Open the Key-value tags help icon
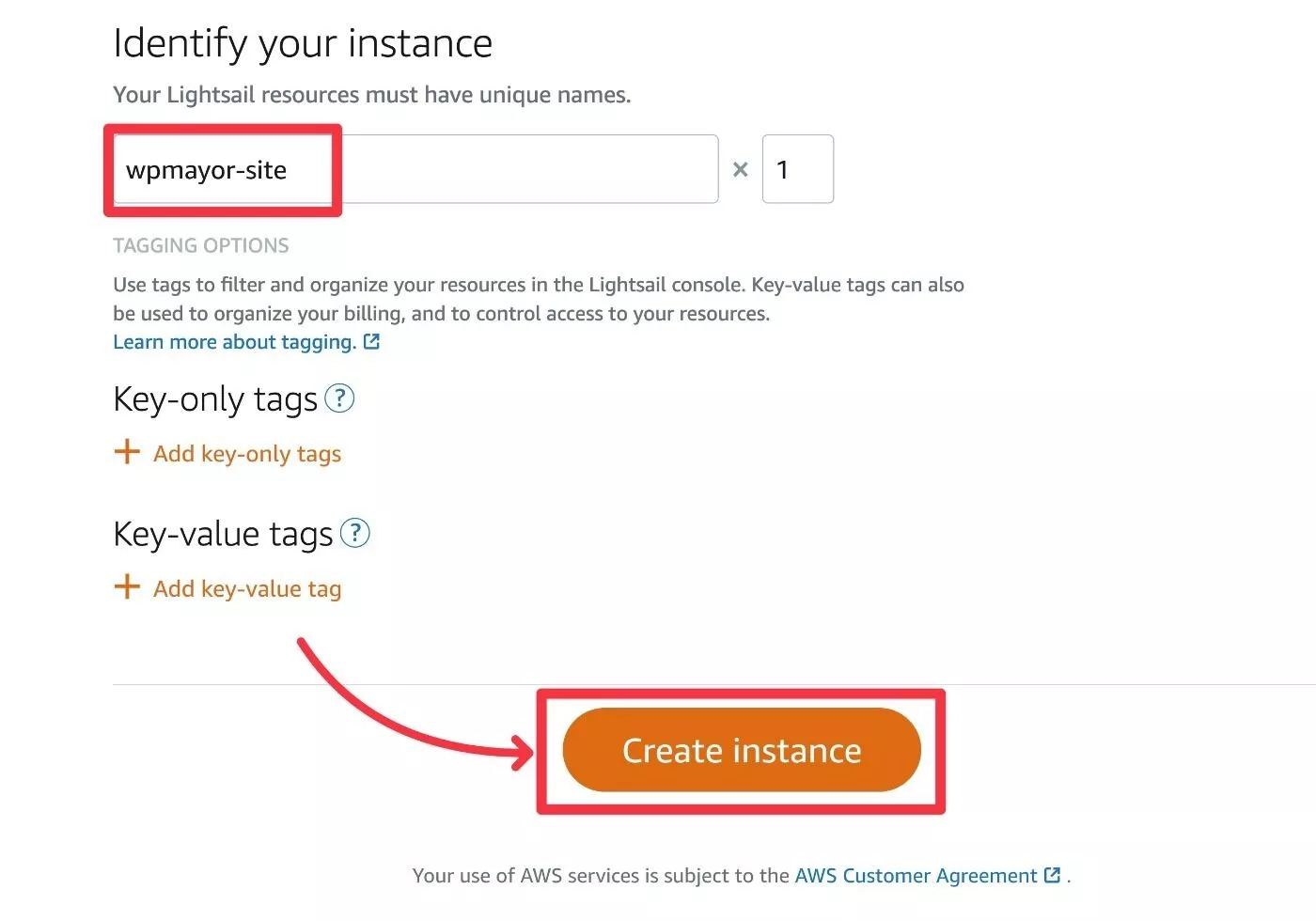Screen dimensions: 1316x921 354,533
